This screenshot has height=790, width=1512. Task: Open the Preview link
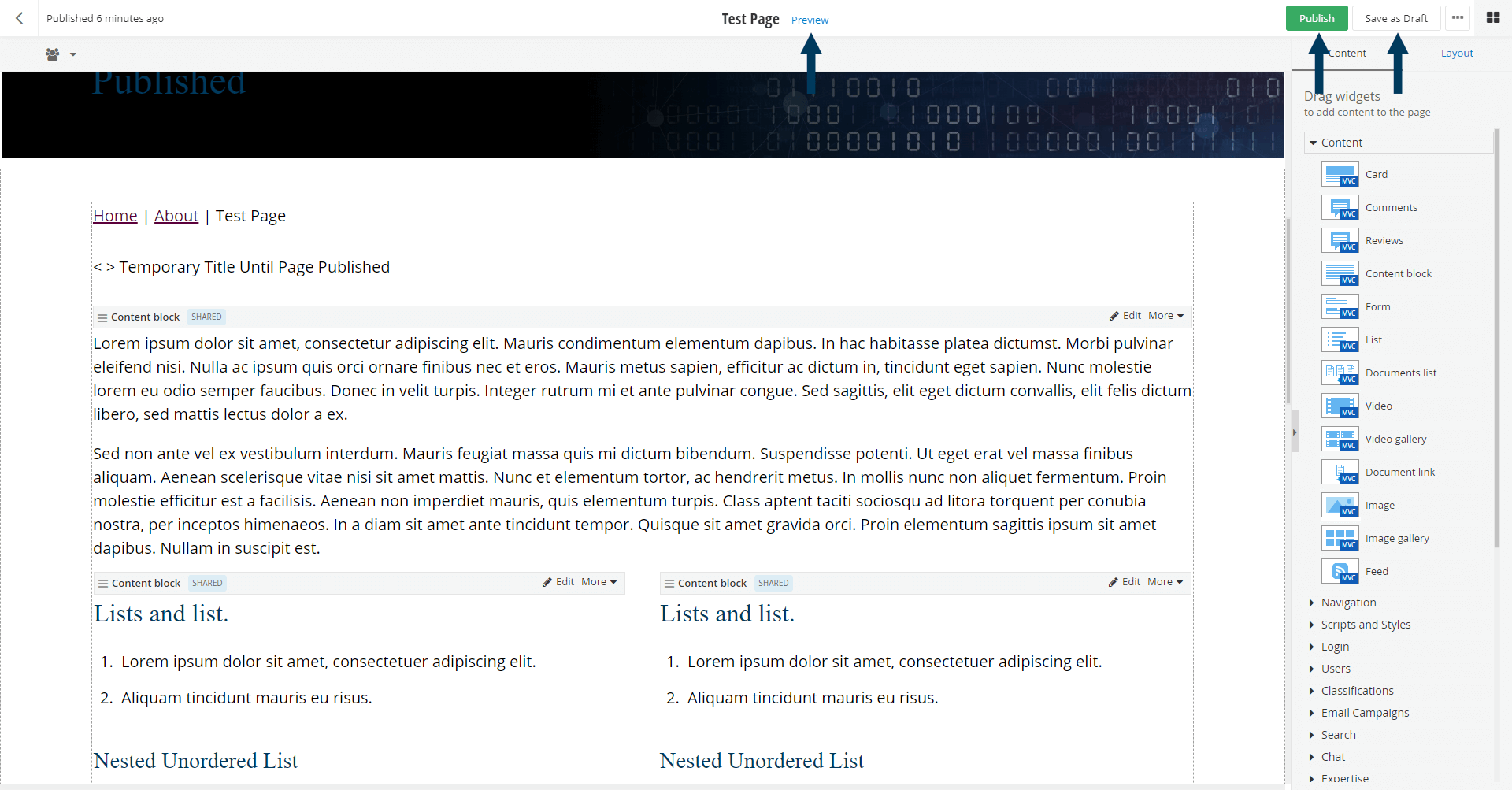[810, 20]
